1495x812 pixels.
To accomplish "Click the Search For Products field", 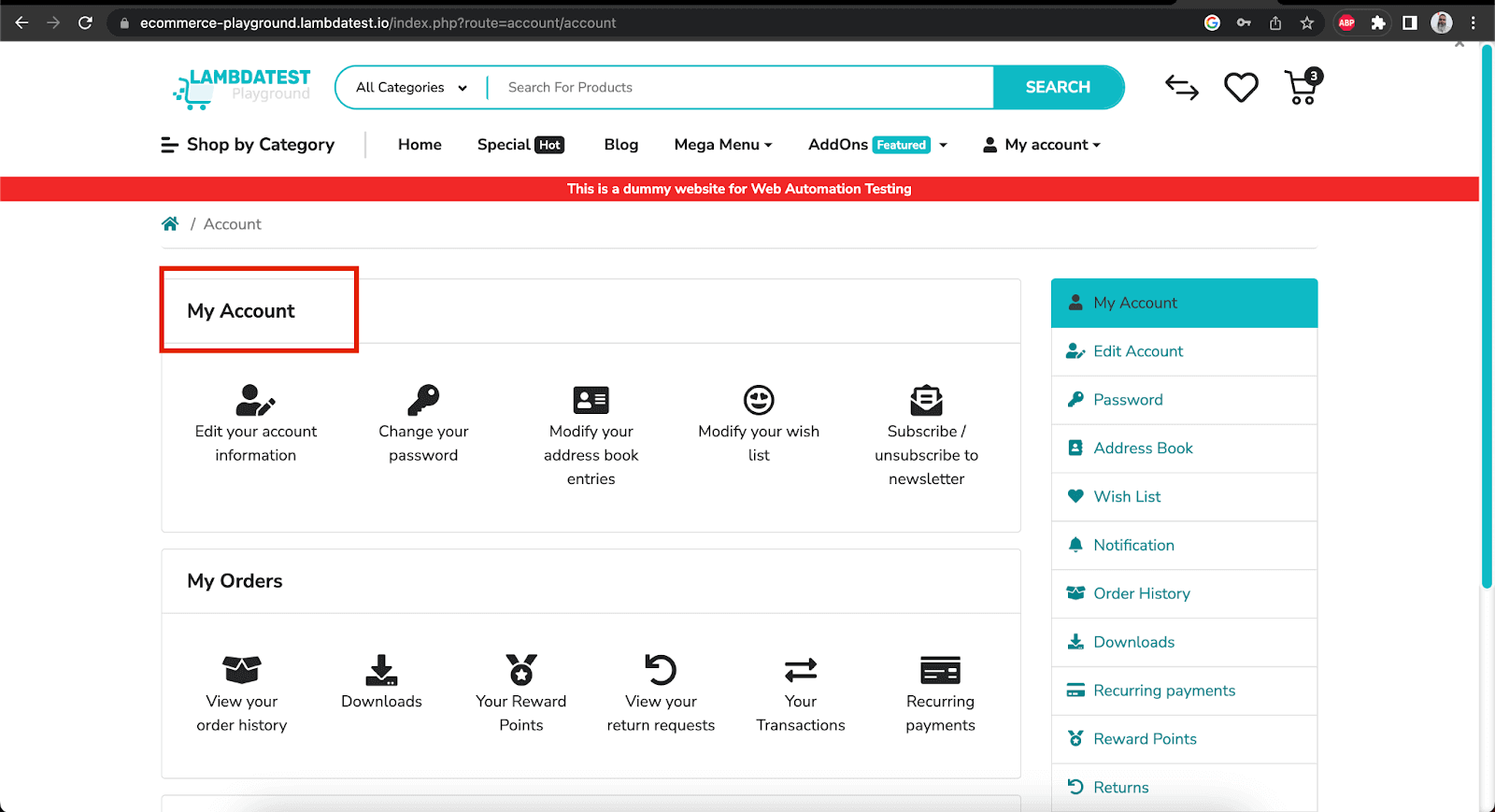I will 738,88.
